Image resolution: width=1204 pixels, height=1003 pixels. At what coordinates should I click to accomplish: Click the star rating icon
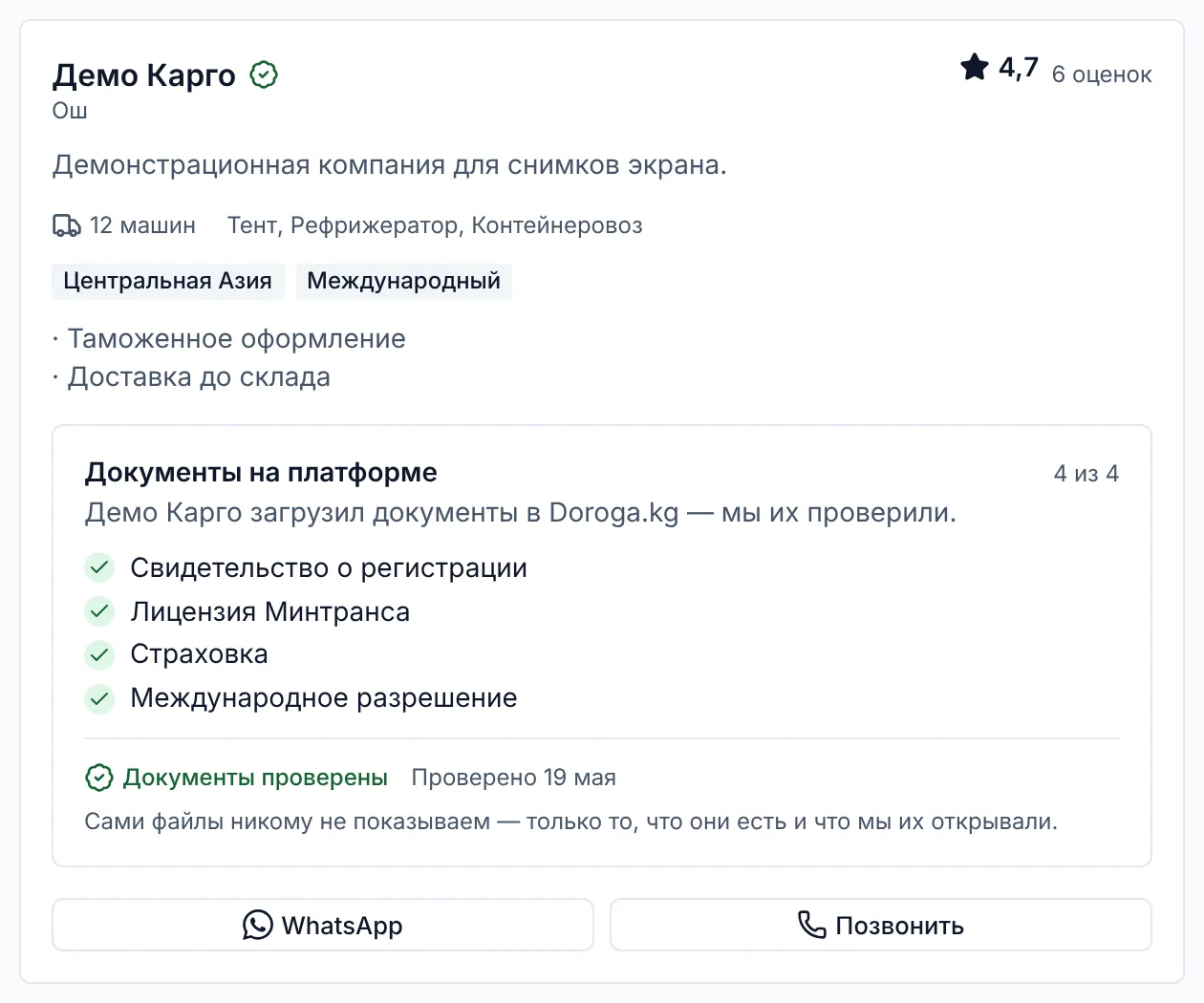(975, 67)
